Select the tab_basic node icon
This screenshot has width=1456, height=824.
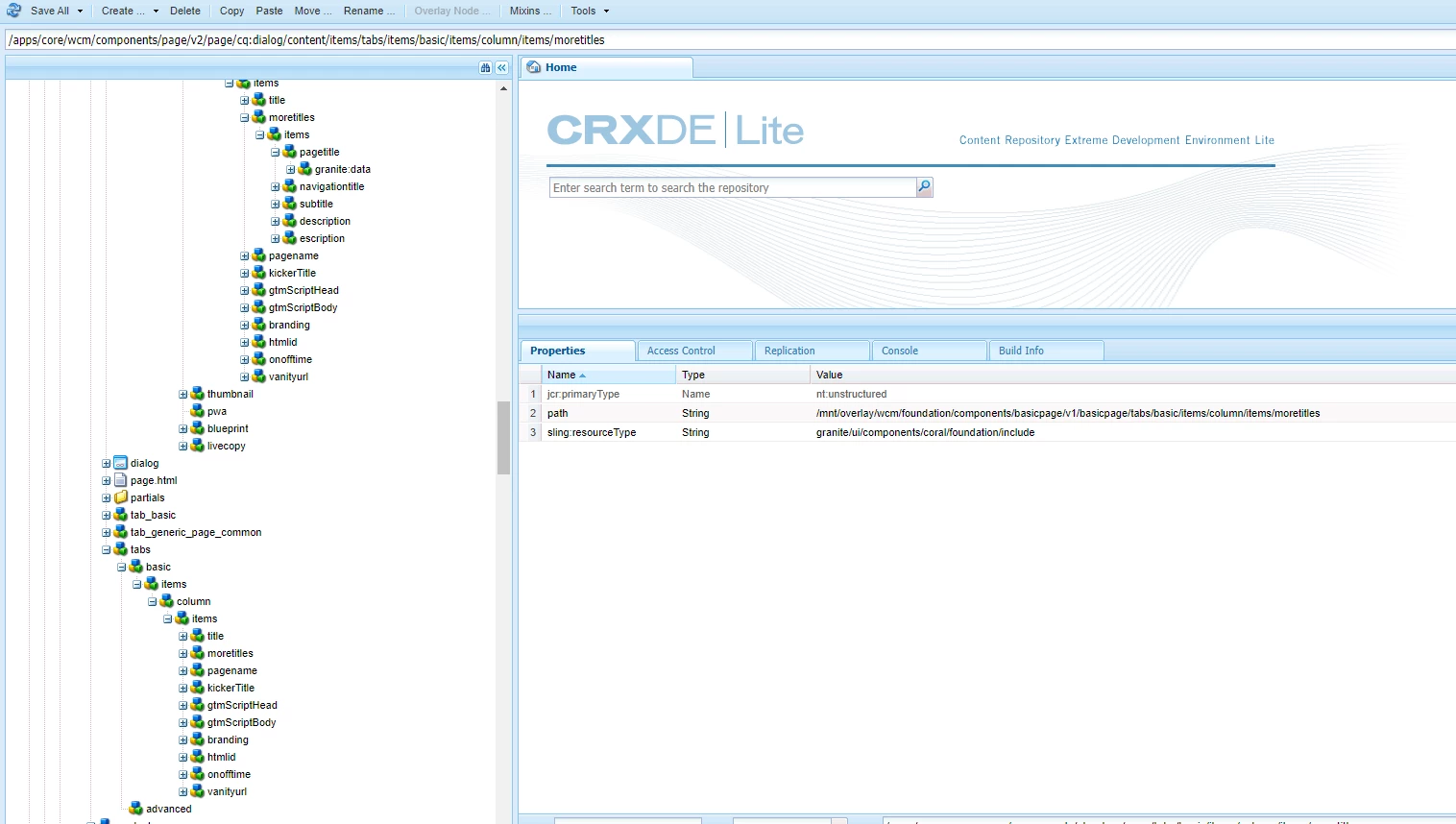tap(120, 515)
